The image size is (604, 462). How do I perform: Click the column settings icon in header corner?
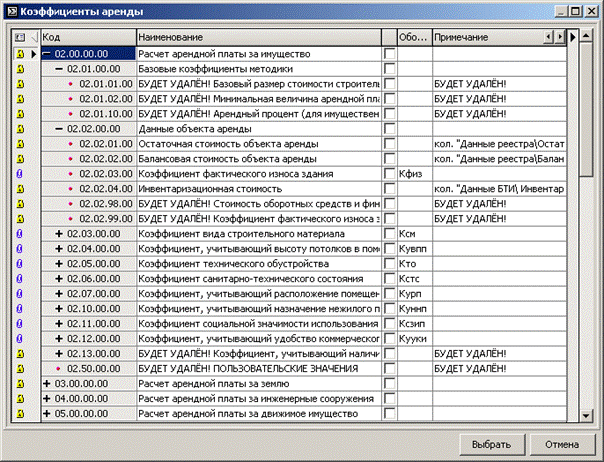(x=18, y=37)
